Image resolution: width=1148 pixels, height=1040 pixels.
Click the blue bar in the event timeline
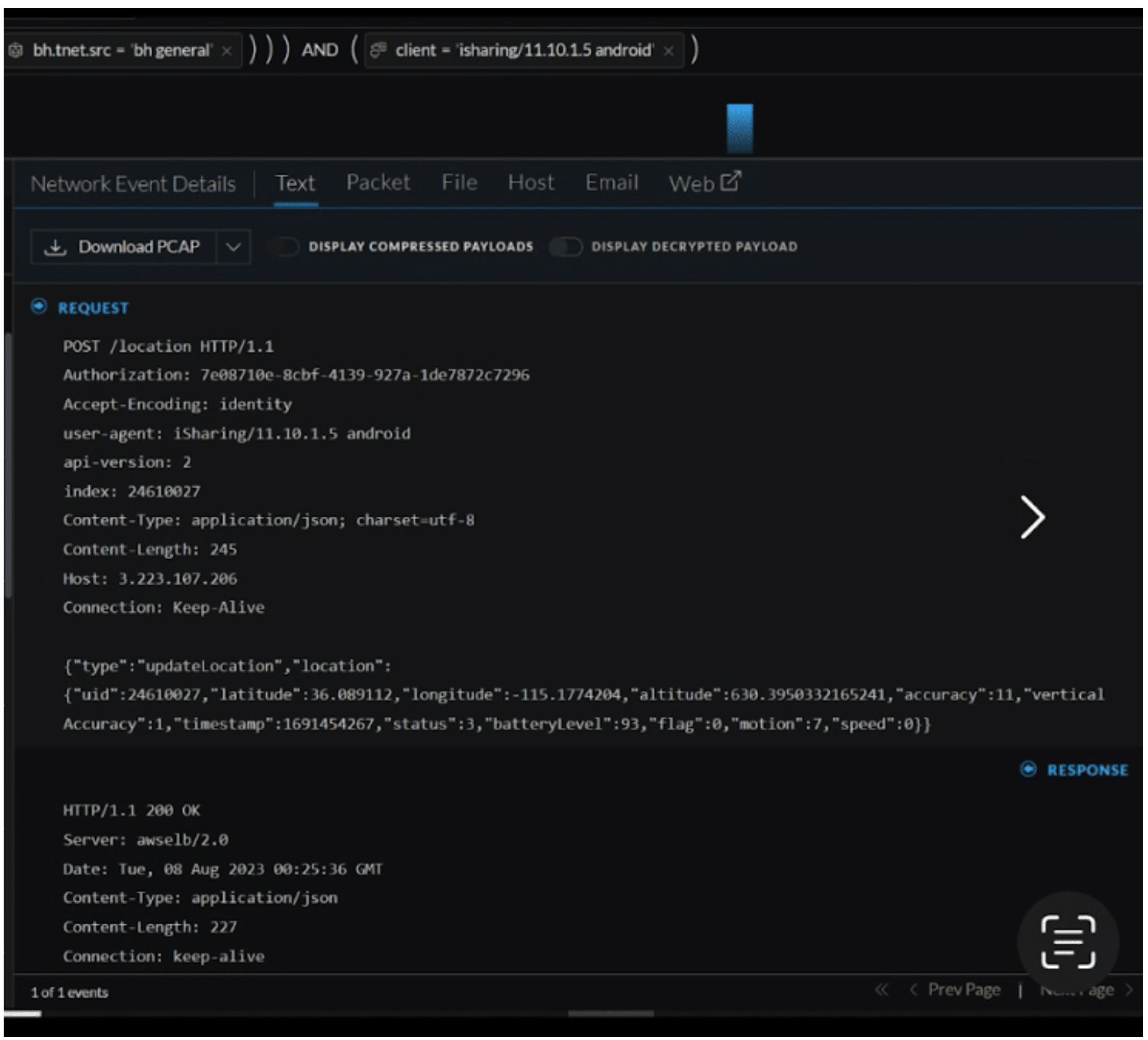739,129
